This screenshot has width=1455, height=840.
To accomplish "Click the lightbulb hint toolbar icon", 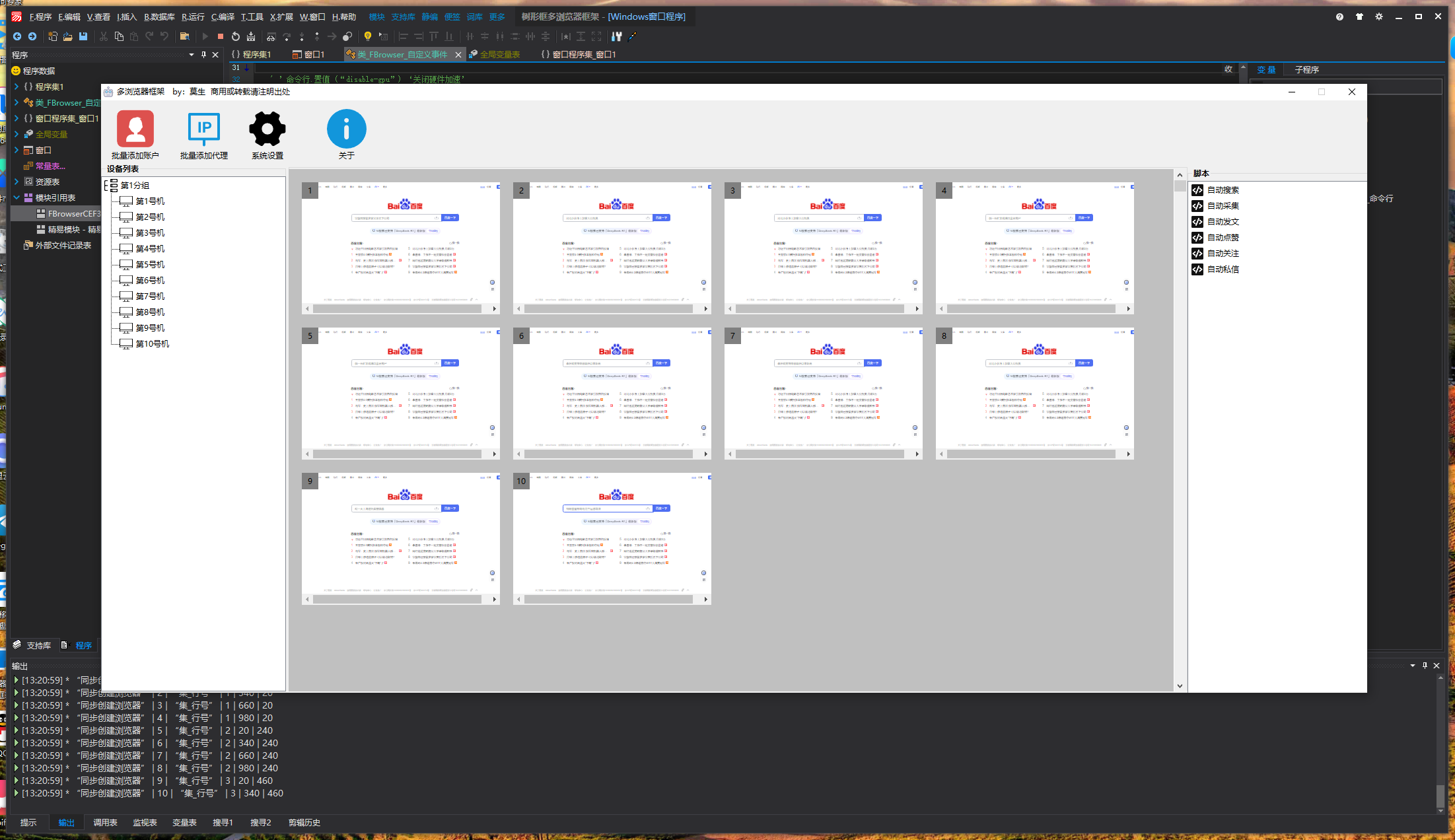I will click(x=368, y=36).
